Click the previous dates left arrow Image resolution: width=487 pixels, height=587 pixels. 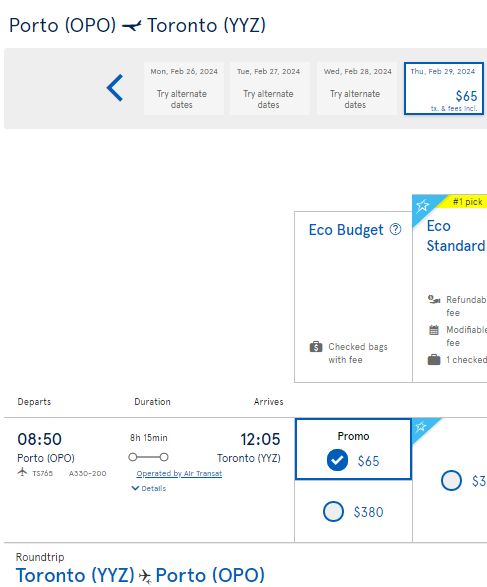[x=115, y=88]
